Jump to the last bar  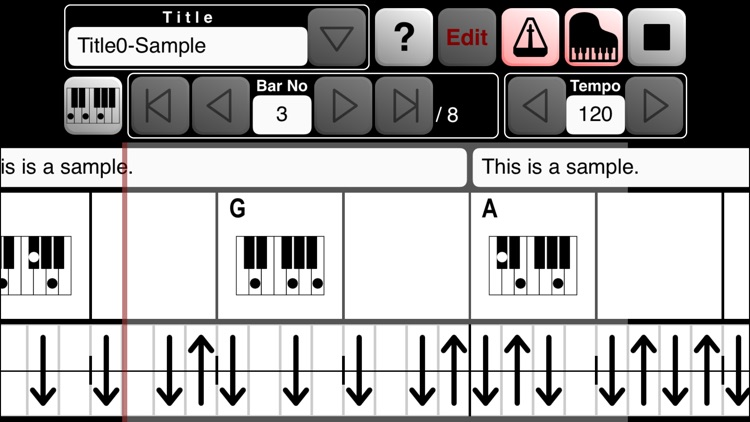click(404, 106)
